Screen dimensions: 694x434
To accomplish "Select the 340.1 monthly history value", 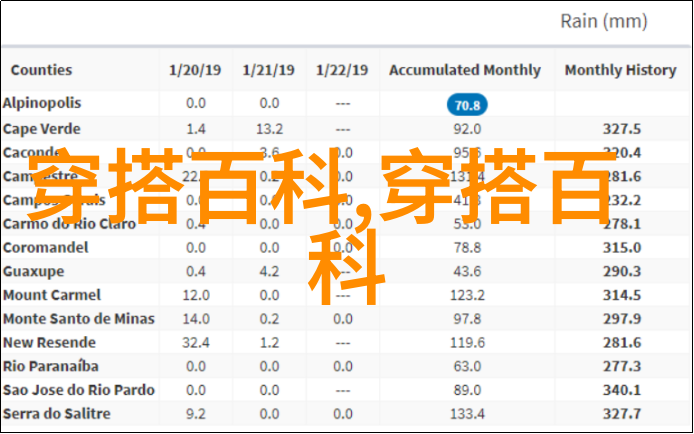I will click(x=621, y=390).
